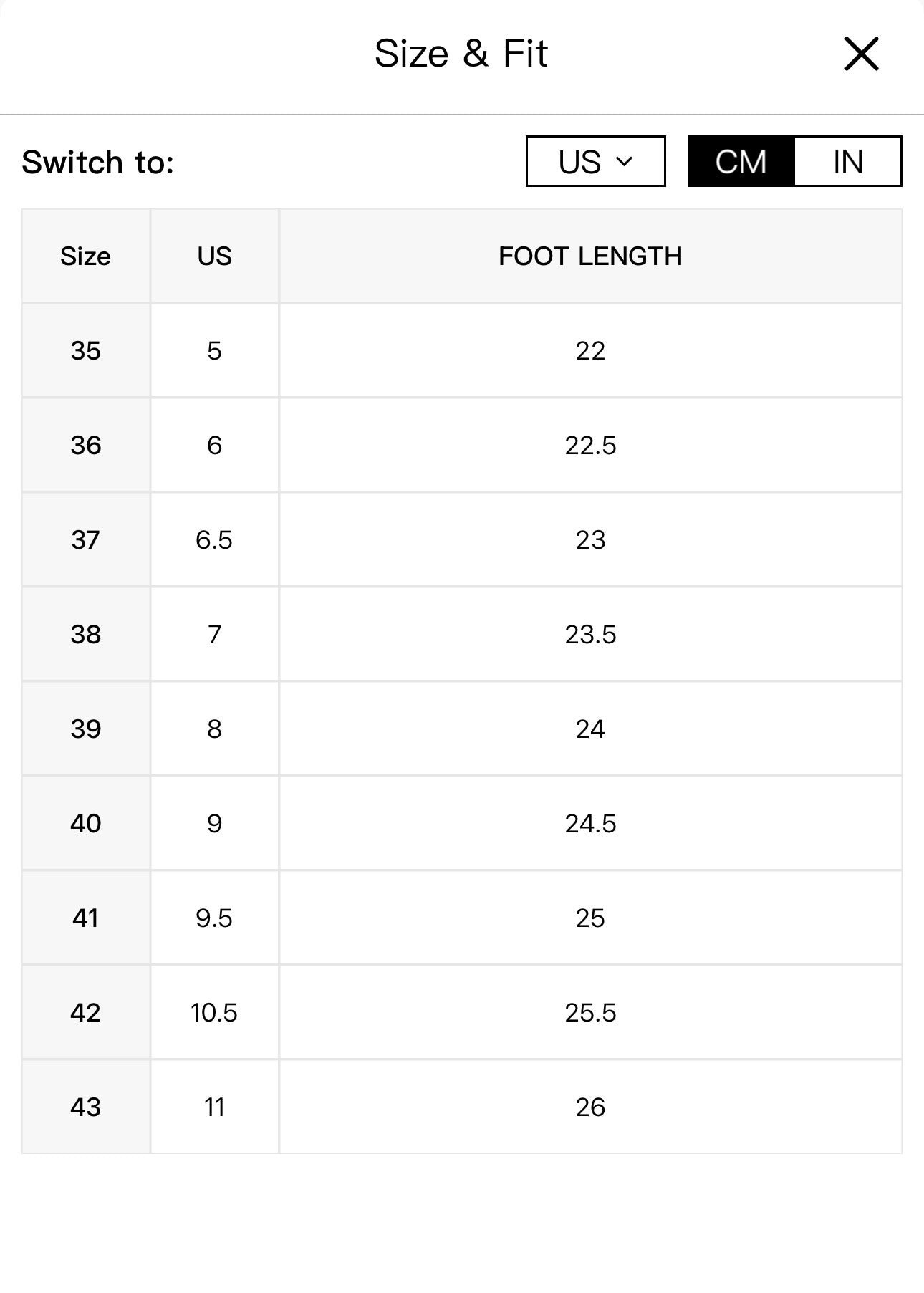Click the 25.5 foot length cell
This screenshot has width=924, height=1293.
click(590, 1012)
